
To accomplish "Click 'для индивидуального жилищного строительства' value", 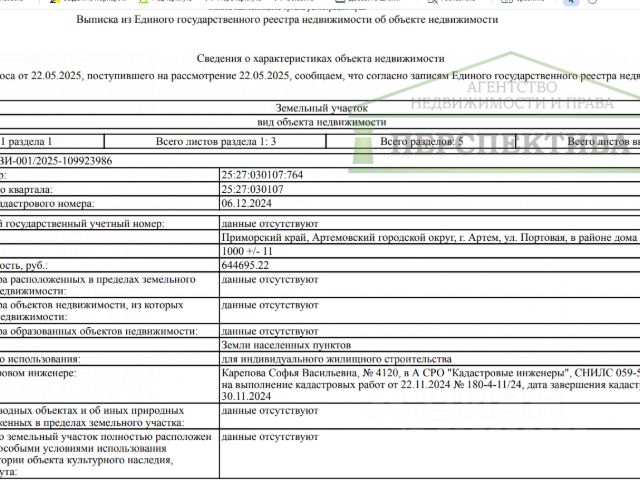I will point(336,359).
